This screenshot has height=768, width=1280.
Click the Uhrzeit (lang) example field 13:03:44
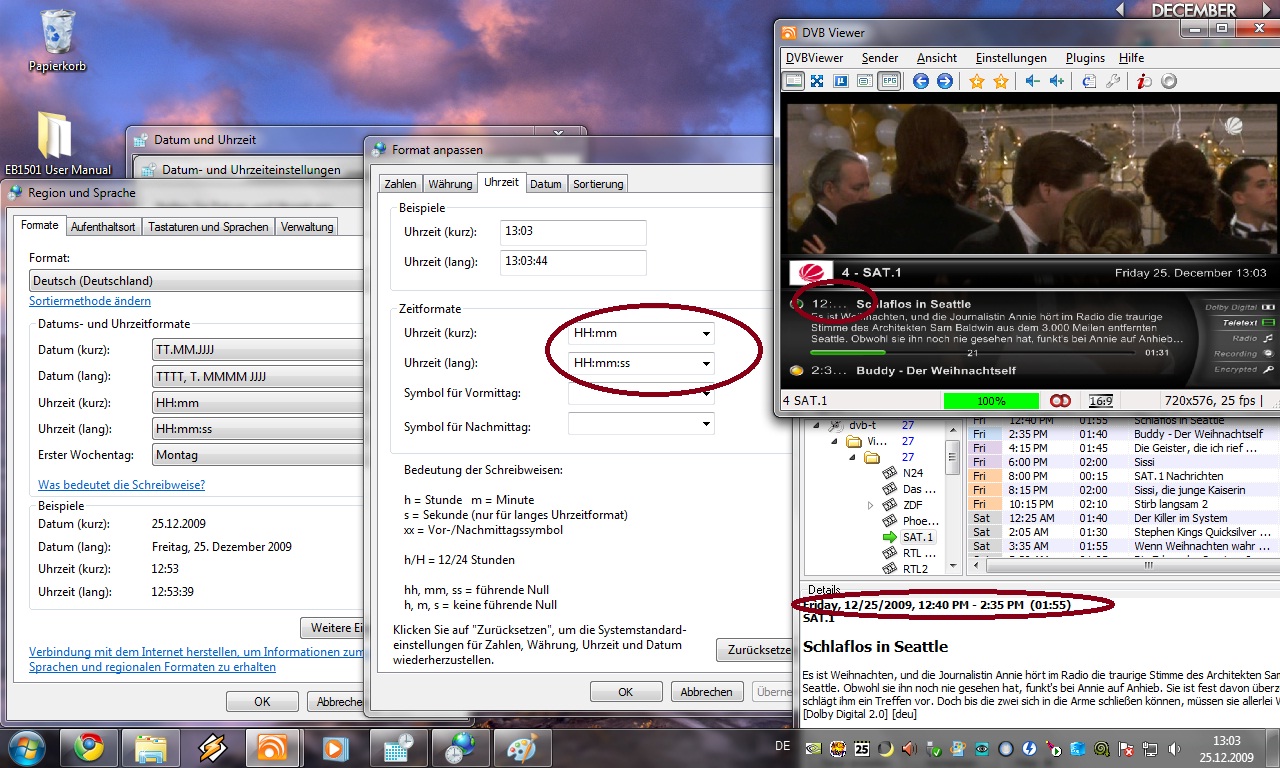(573, 262)
